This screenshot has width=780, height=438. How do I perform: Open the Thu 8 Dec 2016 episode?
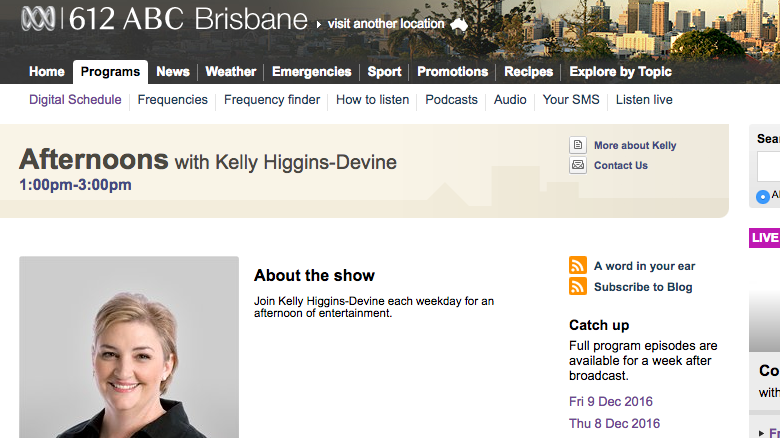coord(614,424)
